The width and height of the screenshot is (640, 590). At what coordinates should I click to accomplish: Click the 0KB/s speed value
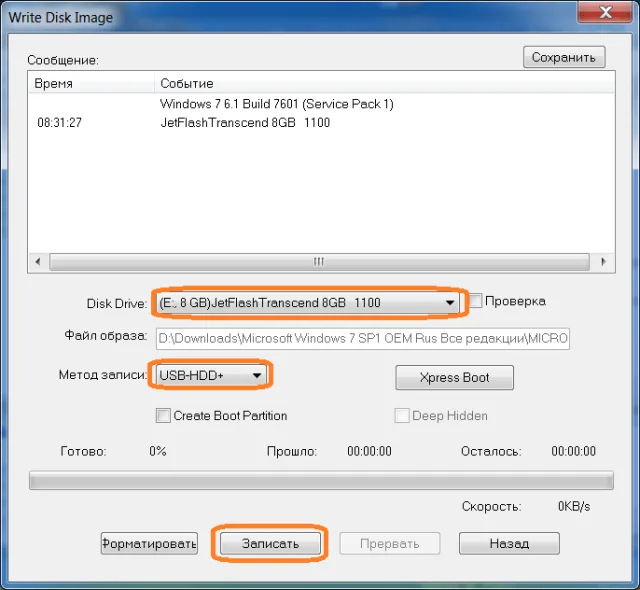point(574,506)
